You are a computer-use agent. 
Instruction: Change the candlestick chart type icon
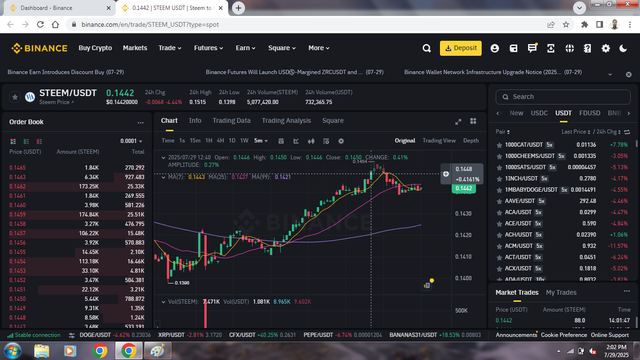(311, 141)
